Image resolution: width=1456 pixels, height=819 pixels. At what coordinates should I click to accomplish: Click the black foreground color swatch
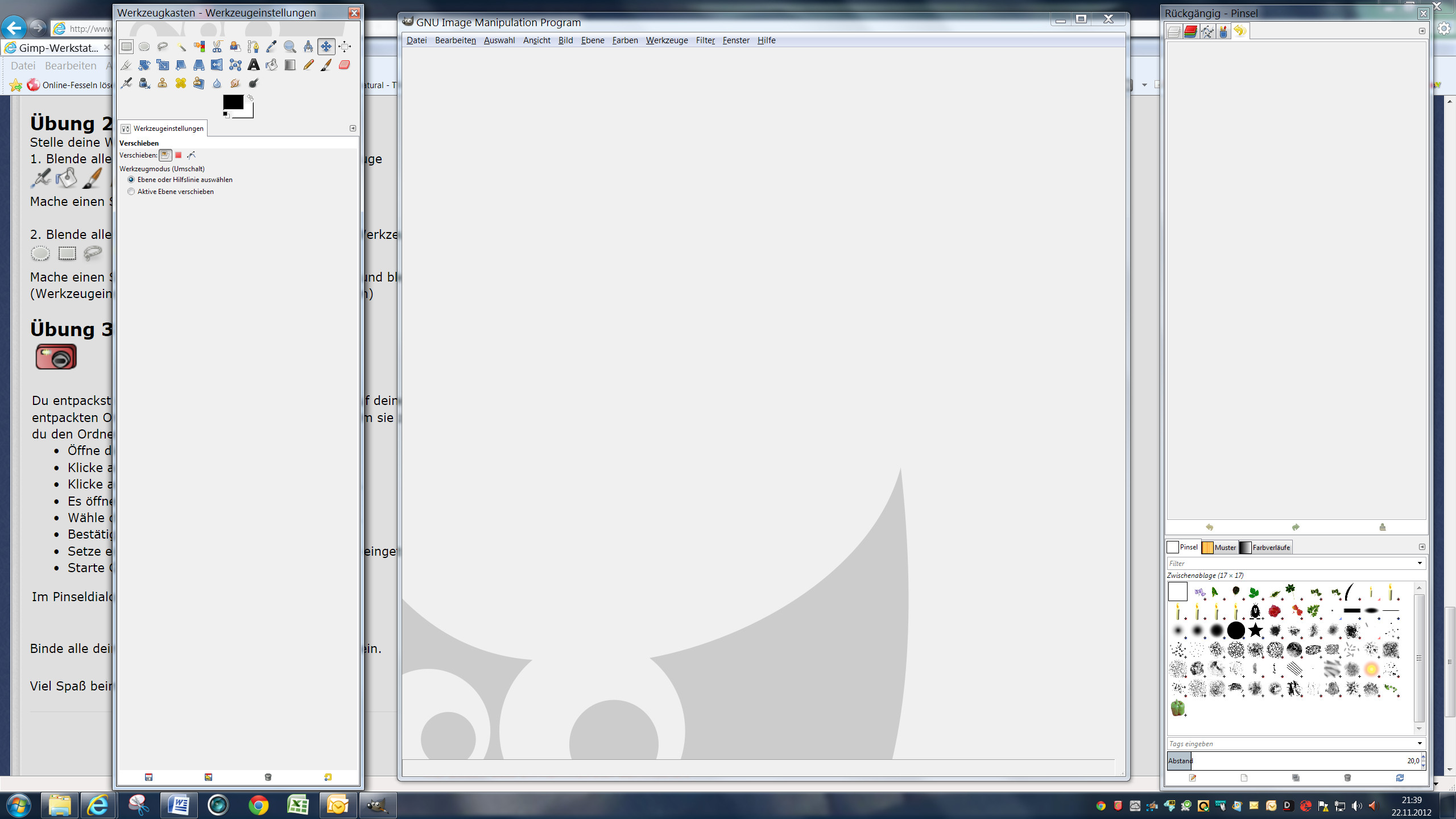click(x=233, y=102)
